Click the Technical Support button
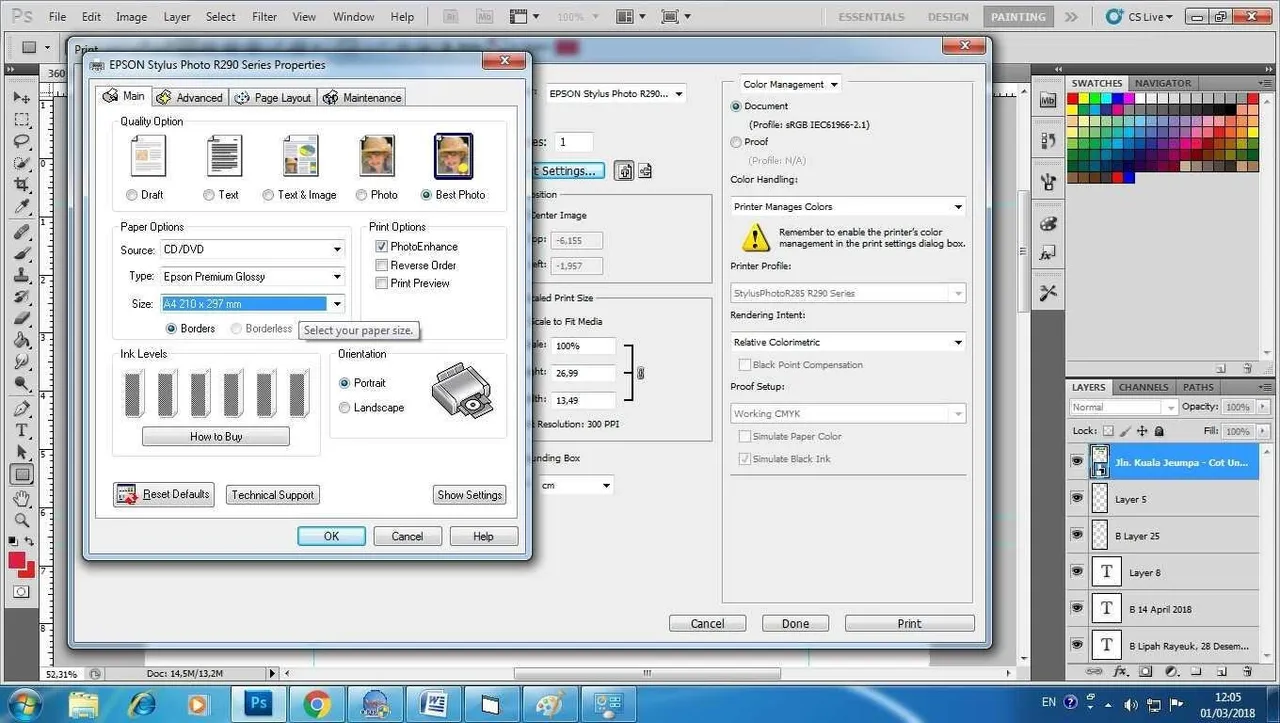The width and height of the screenshot is (1280, 723). (273, 494)
